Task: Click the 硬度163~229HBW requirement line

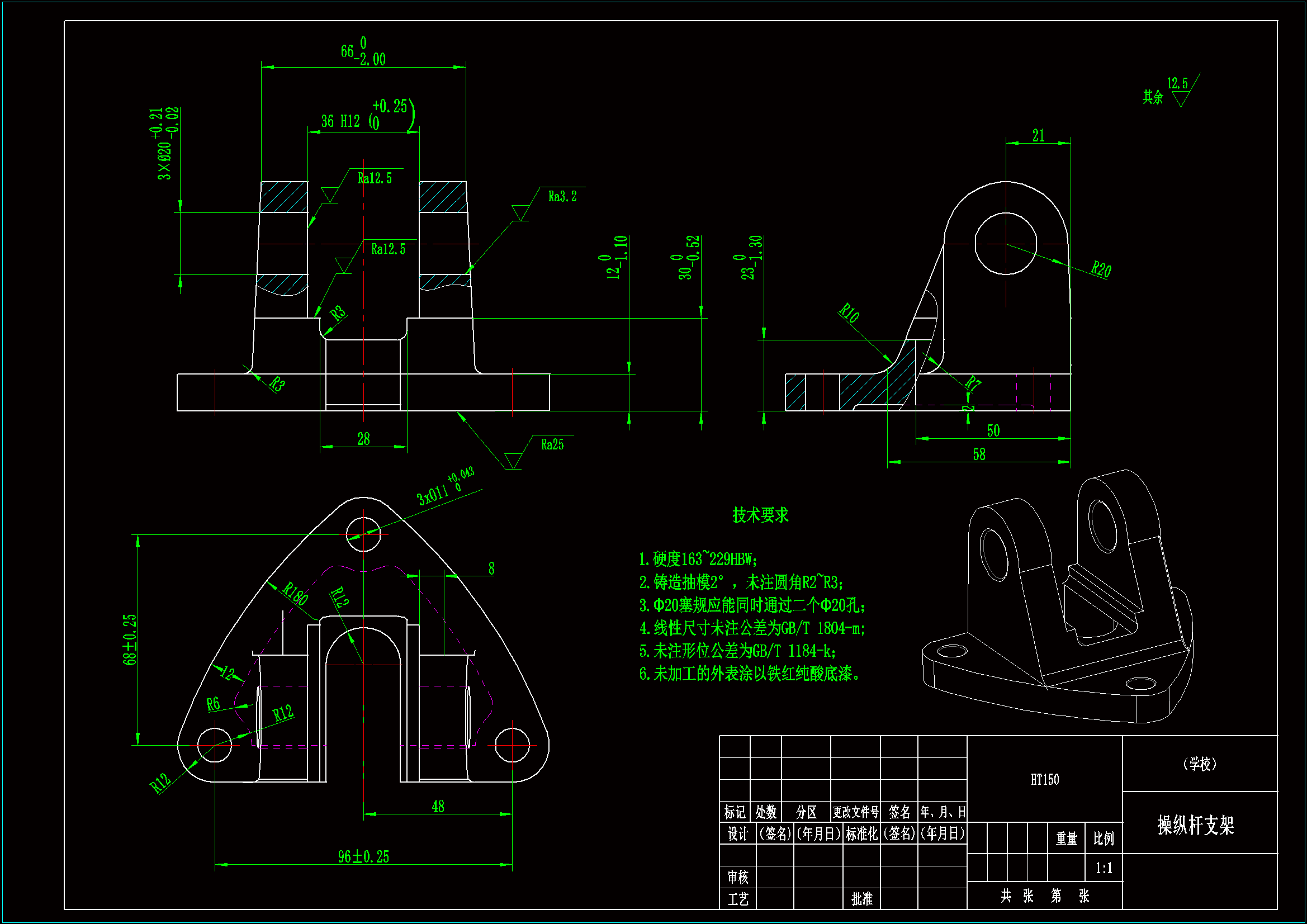Action: (x=698, y=559)
